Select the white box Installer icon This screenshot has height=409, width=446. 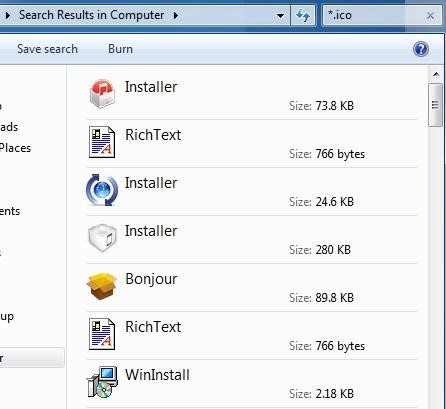pyautogui.click(x=102, y=238)
